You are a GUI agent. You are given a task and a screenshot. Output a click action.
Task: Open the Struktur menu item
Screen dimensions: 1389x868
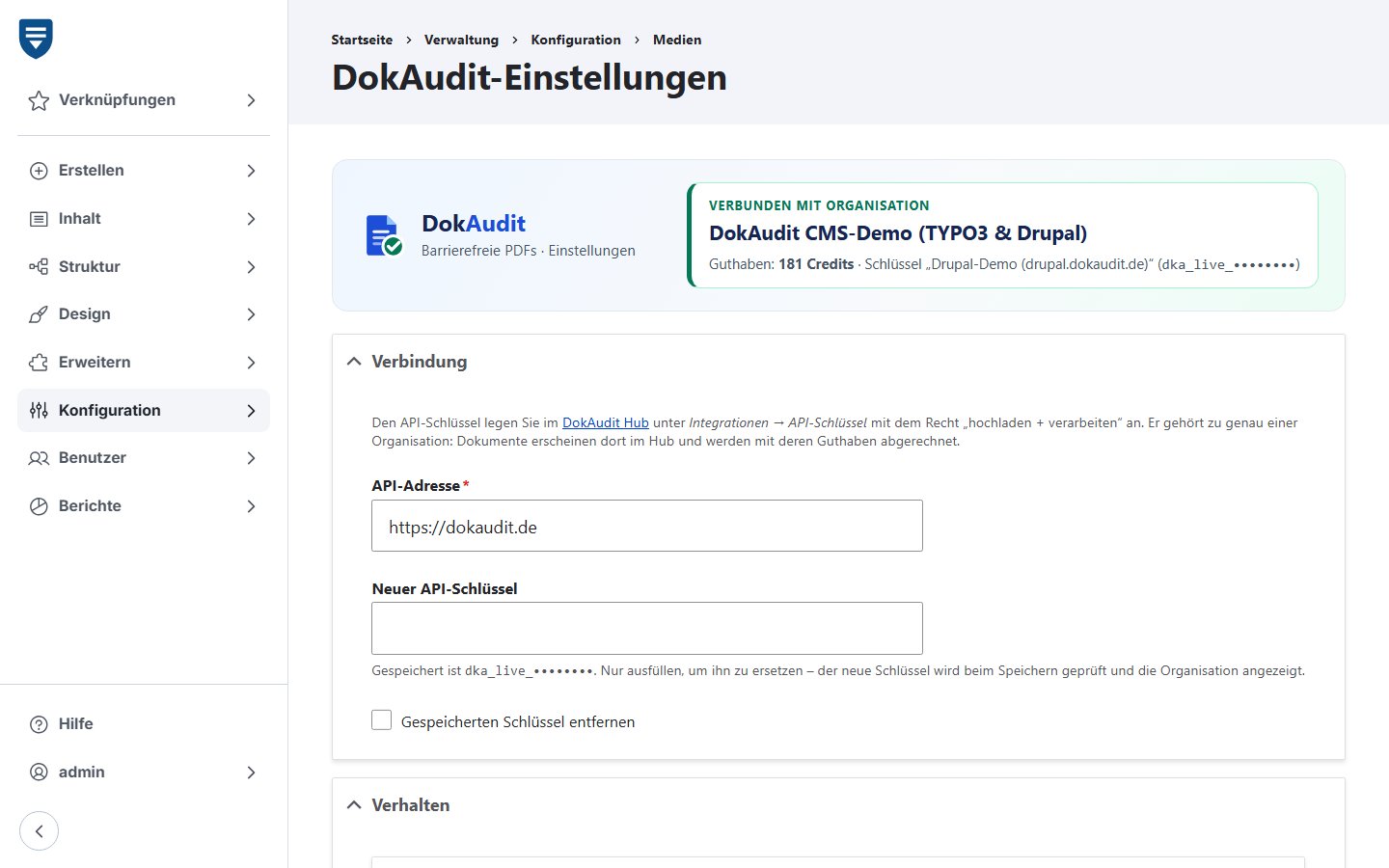(x=144, y=266)
